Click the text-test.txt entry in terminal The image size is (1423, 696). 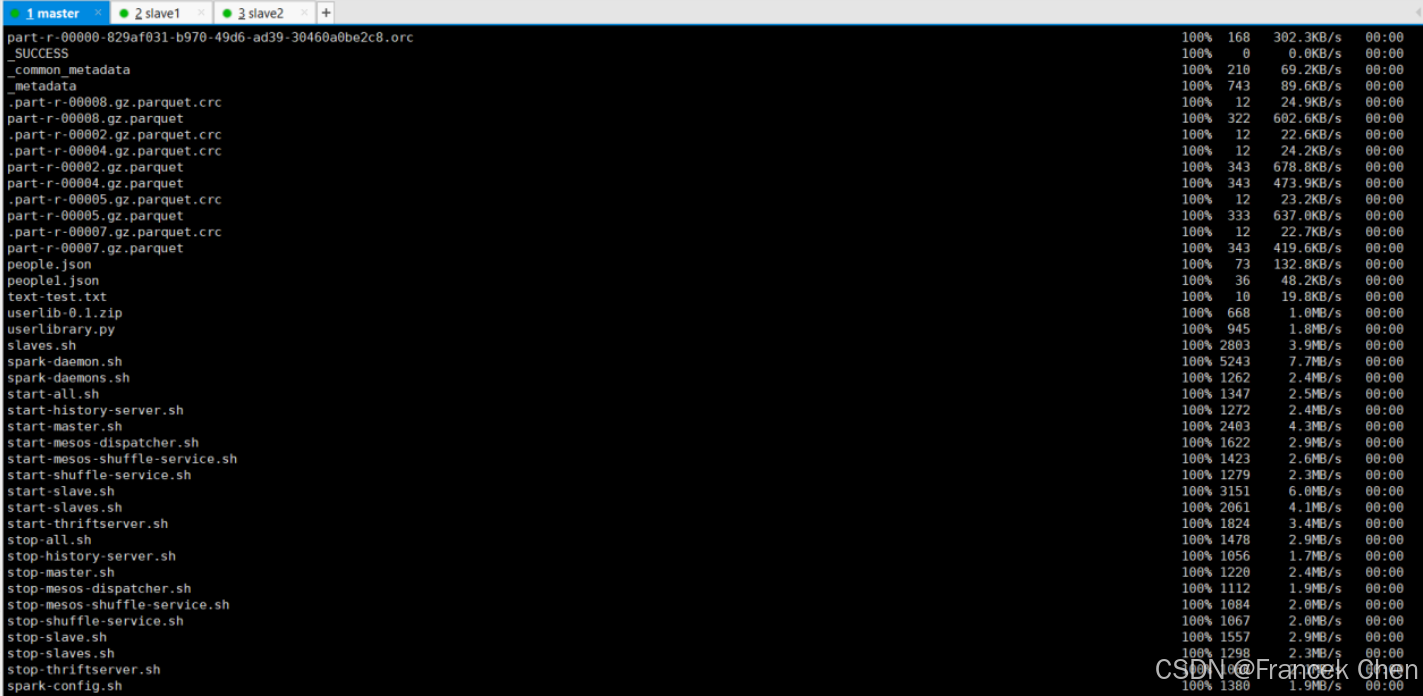(x=57, y=297)
